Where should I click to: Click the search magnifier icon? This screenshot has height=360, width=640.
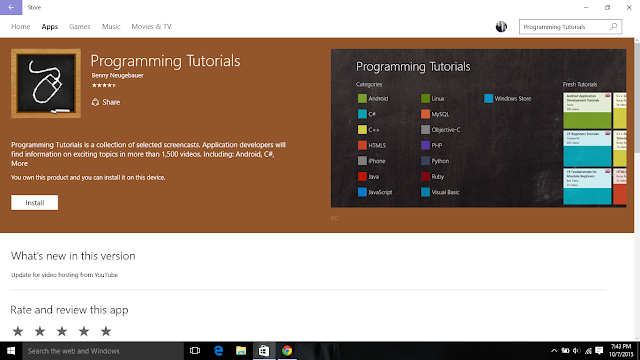(x=613, y=27)
